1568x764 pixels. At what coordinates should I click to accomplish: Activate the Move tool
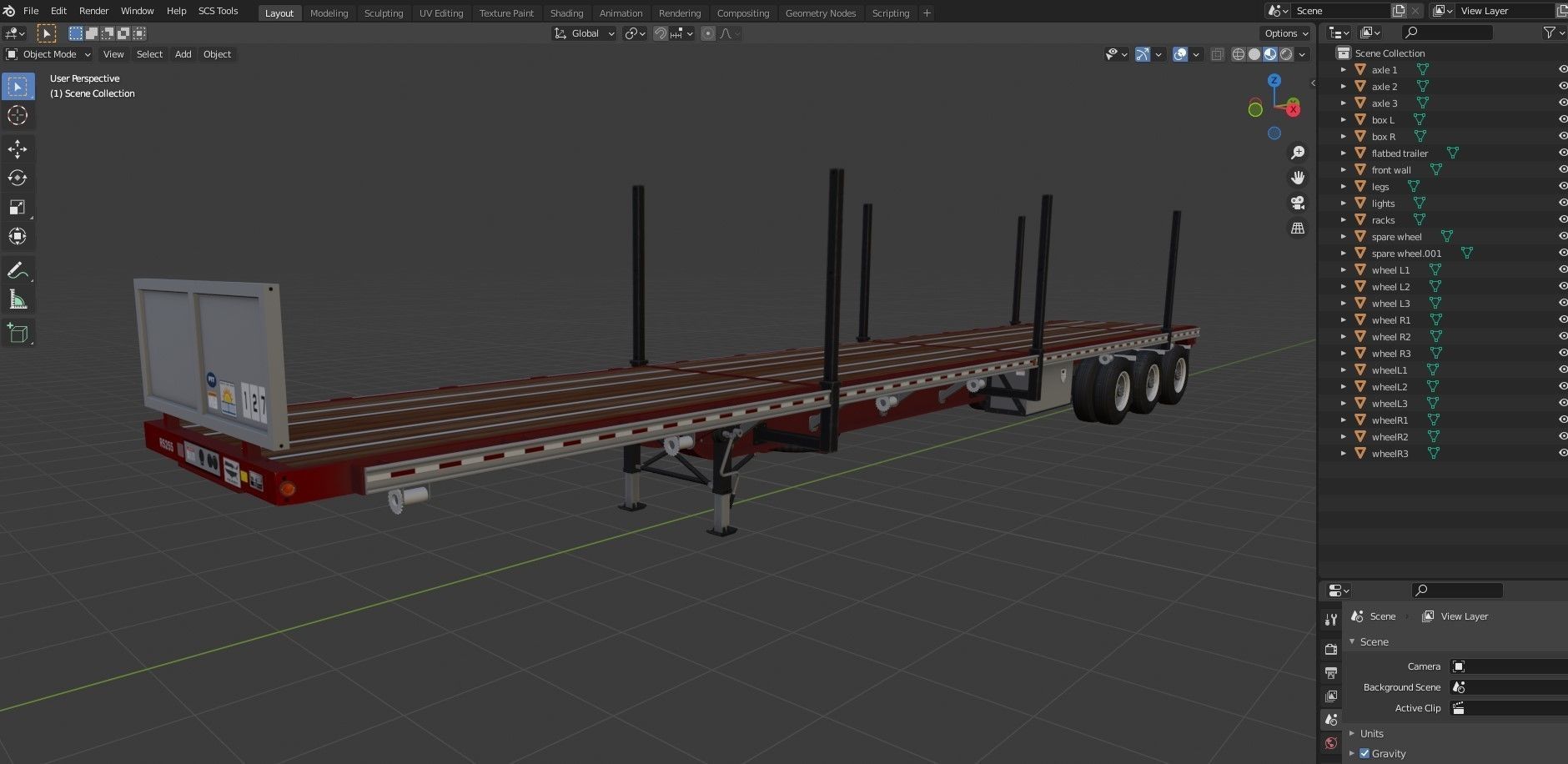18,149
